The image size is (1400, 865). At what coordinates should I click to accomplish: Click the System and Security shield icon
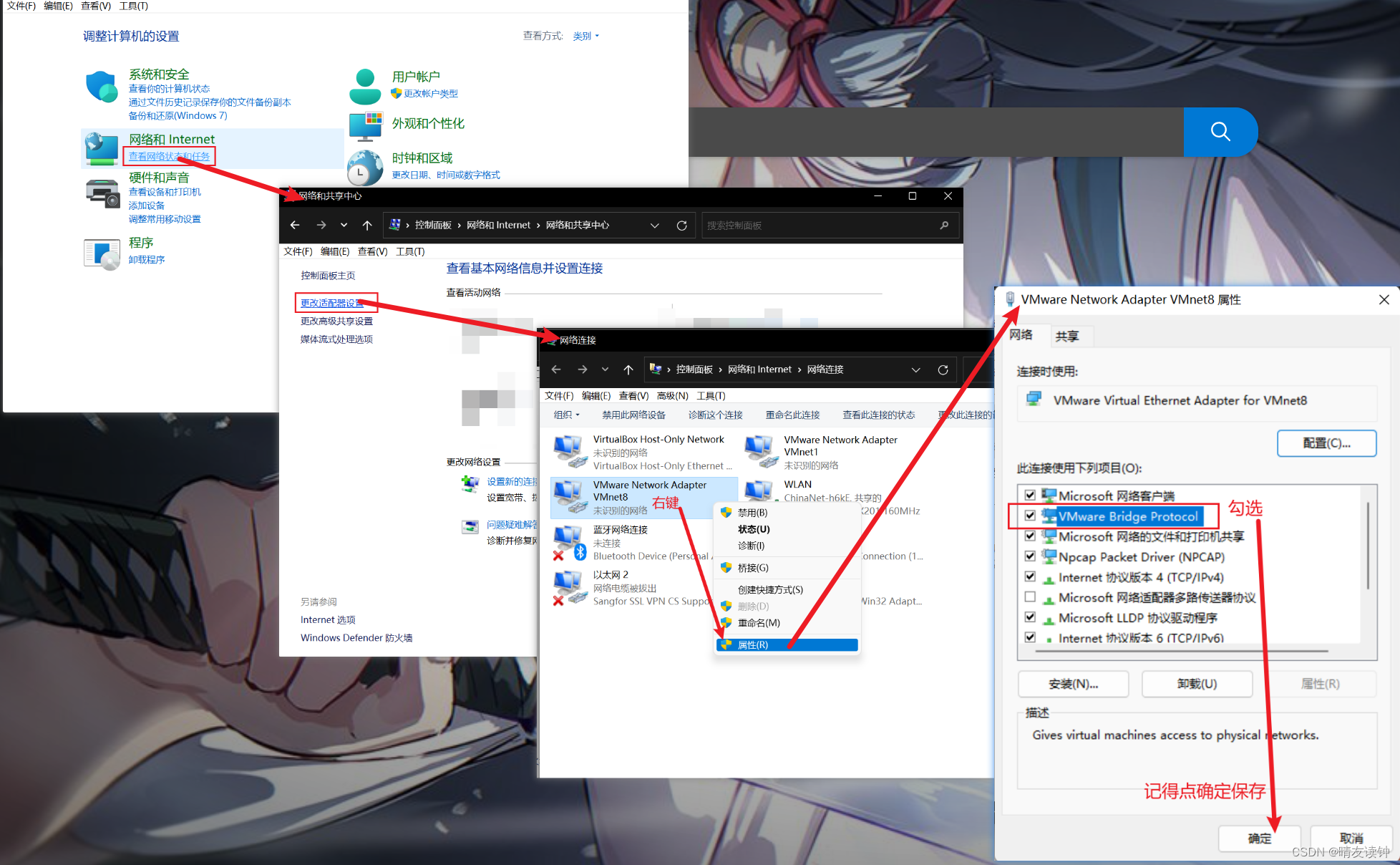[101, 87]
